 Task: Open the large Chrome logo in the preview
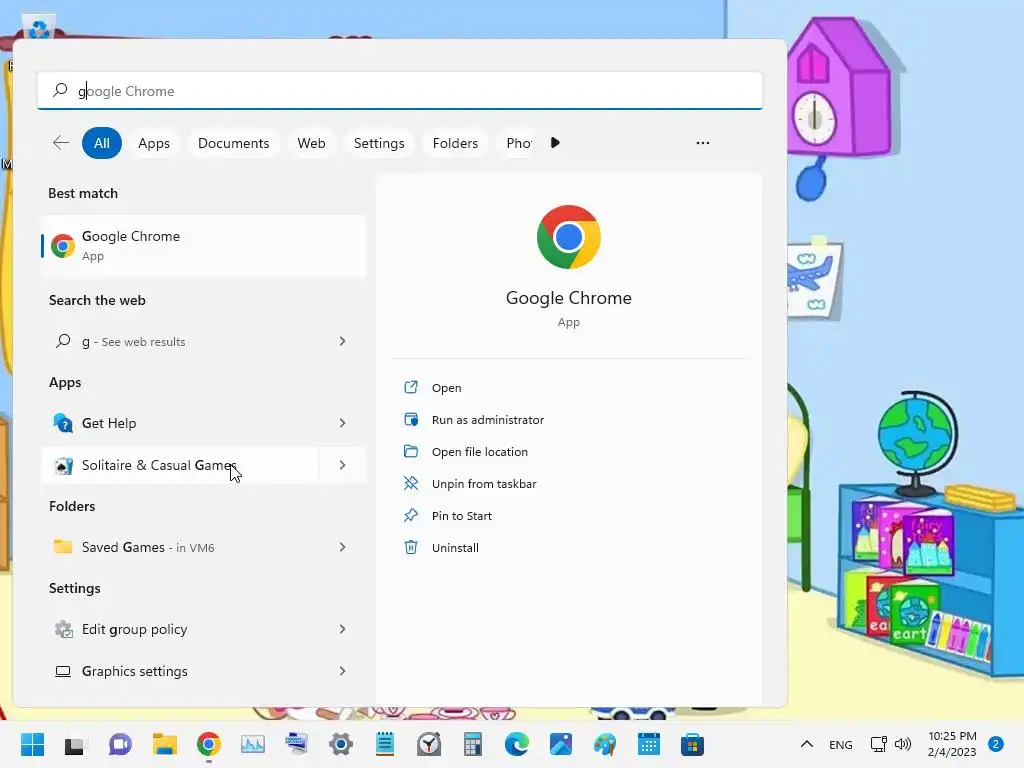click(x=569, y=237)
